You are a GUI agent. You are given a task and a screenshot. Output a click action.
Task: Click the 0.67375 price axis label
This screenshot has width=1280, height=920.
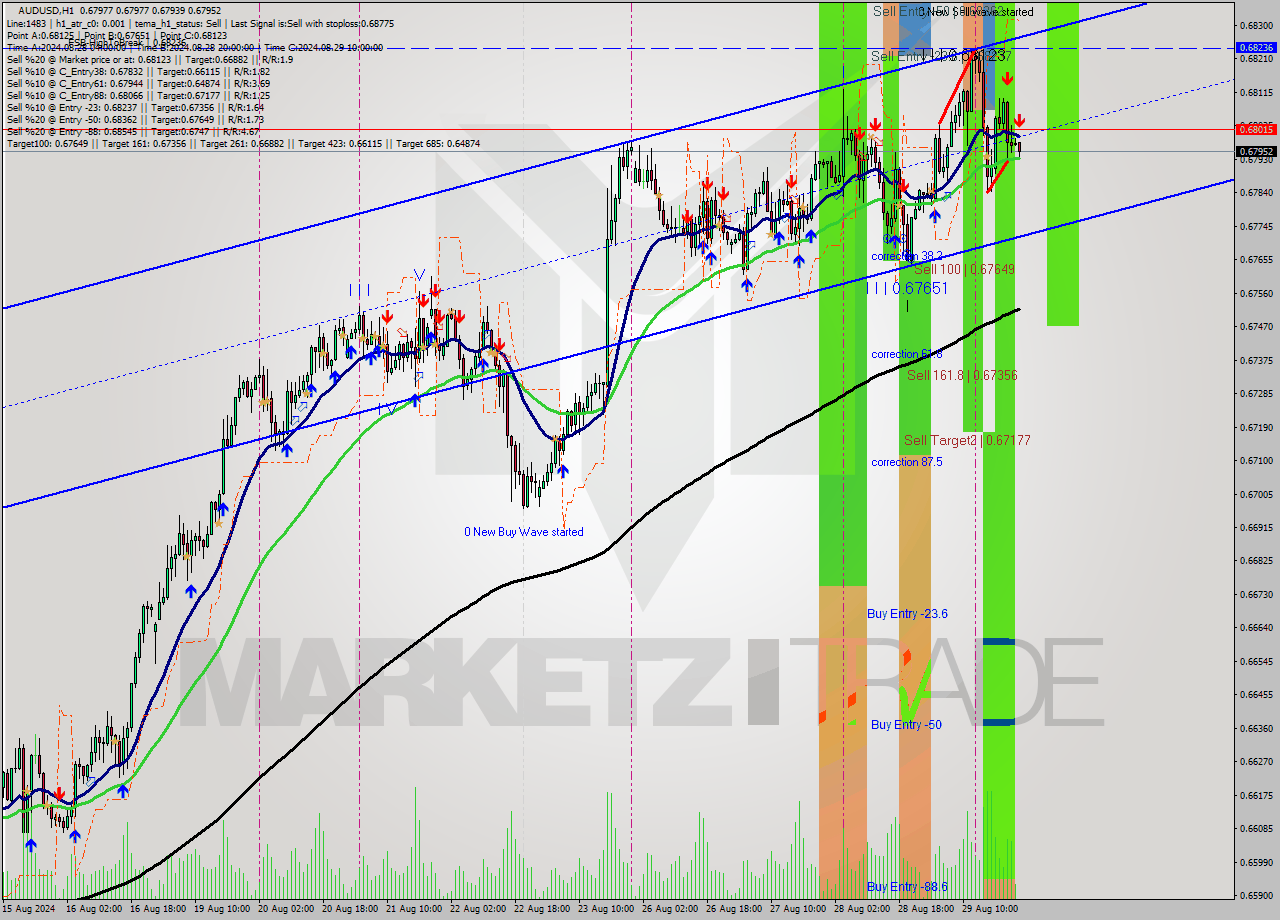click(x=1256, y=360)
